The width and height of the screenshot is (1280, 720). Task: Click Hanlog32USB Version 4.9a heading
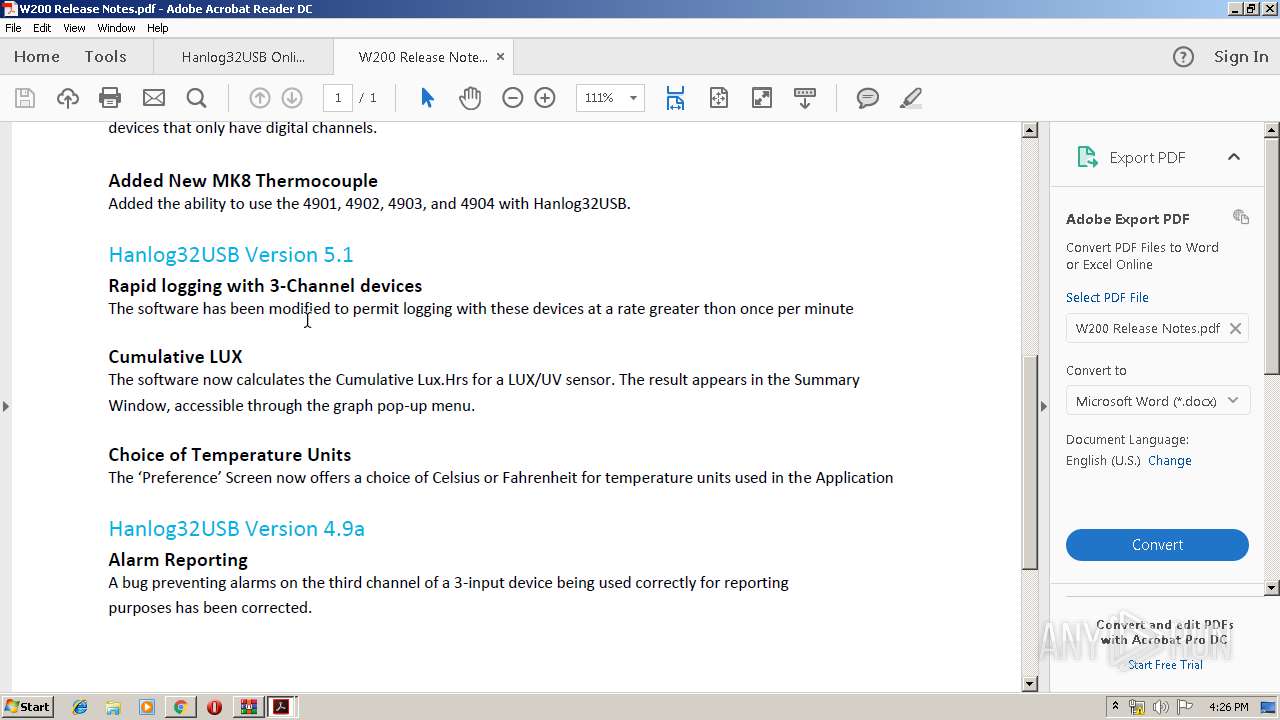[236, 528]
